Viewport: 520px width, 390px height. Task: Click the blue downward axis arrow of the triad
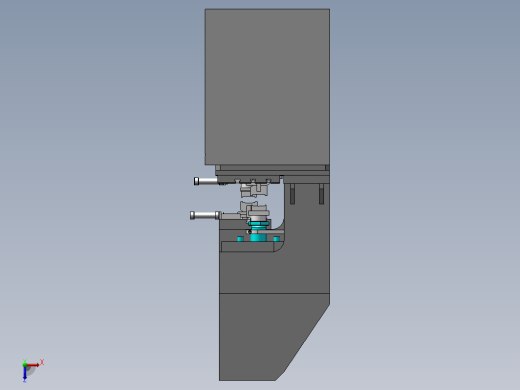[25, 373]
